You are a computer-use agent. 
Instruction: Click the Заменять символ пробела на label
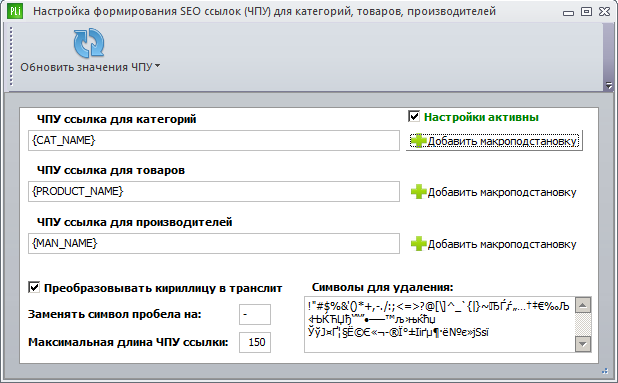[115, 314]
